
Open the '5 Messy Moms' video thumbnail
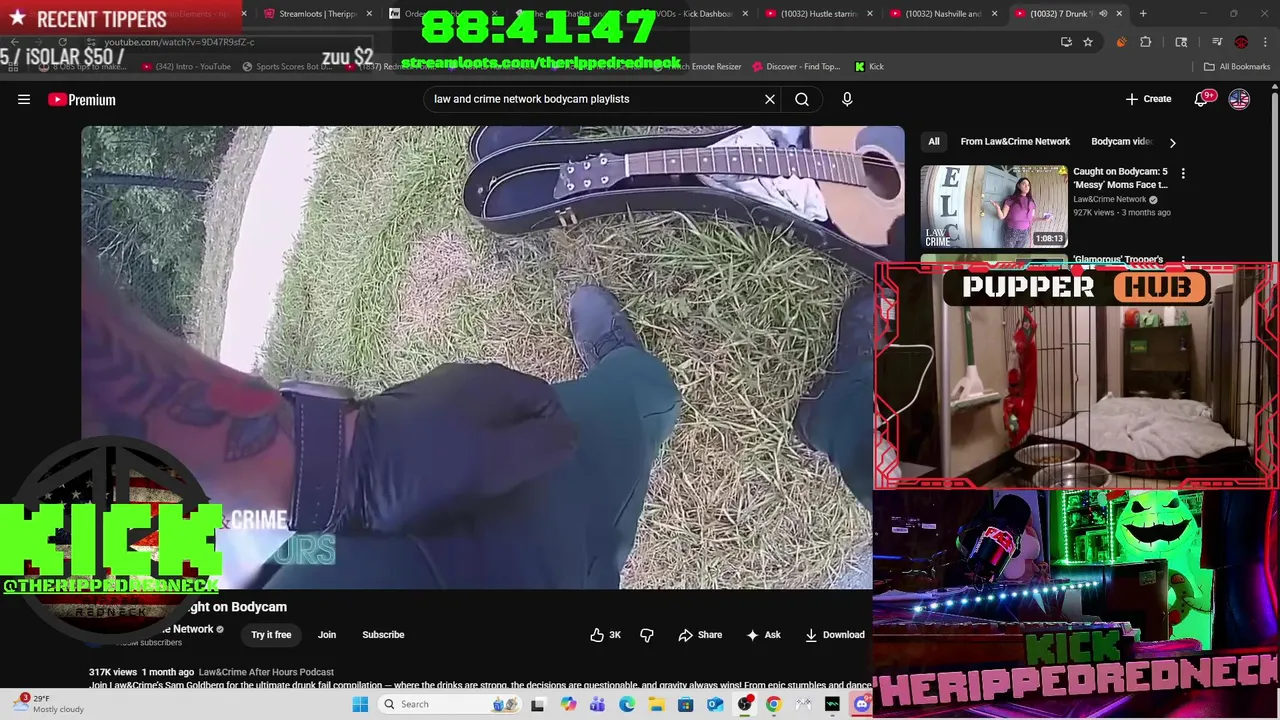(994, 206)
